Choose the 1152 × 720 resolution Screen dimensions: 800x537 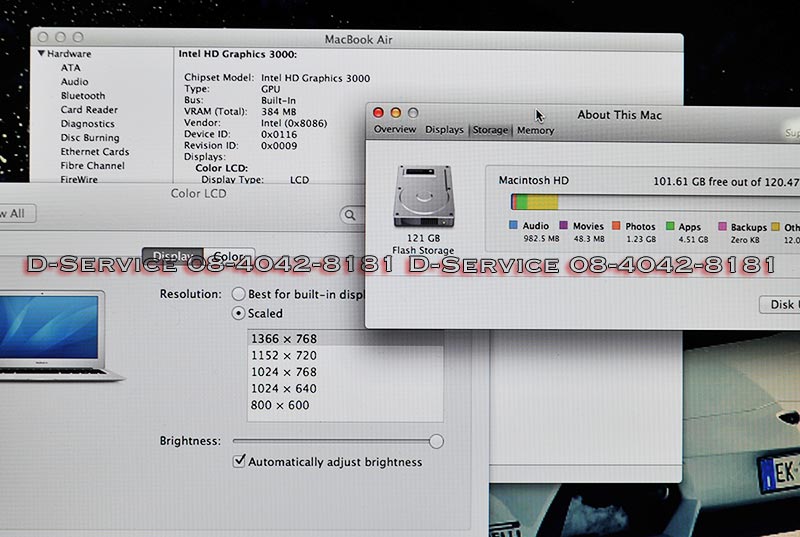coord(345,355)
